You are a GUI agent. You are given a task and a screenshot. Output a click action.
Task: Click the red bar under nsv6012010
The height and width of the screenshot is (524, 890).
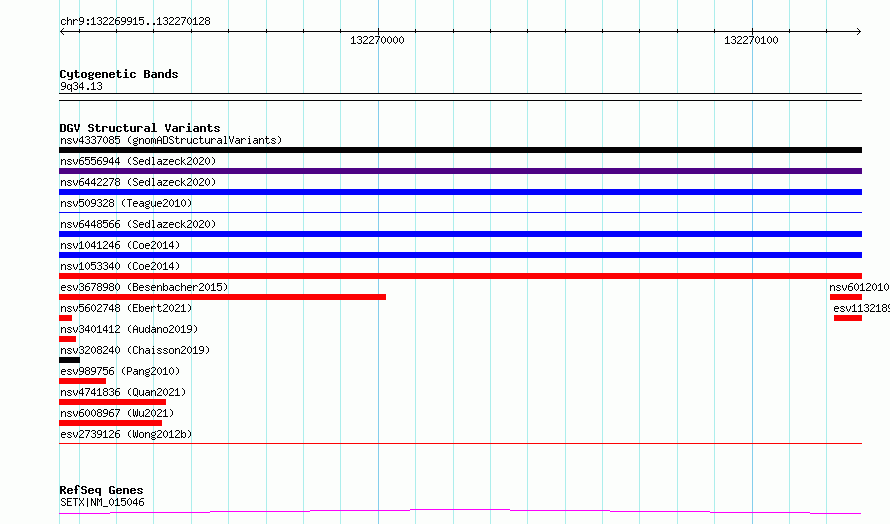click(x=846, y=297)
